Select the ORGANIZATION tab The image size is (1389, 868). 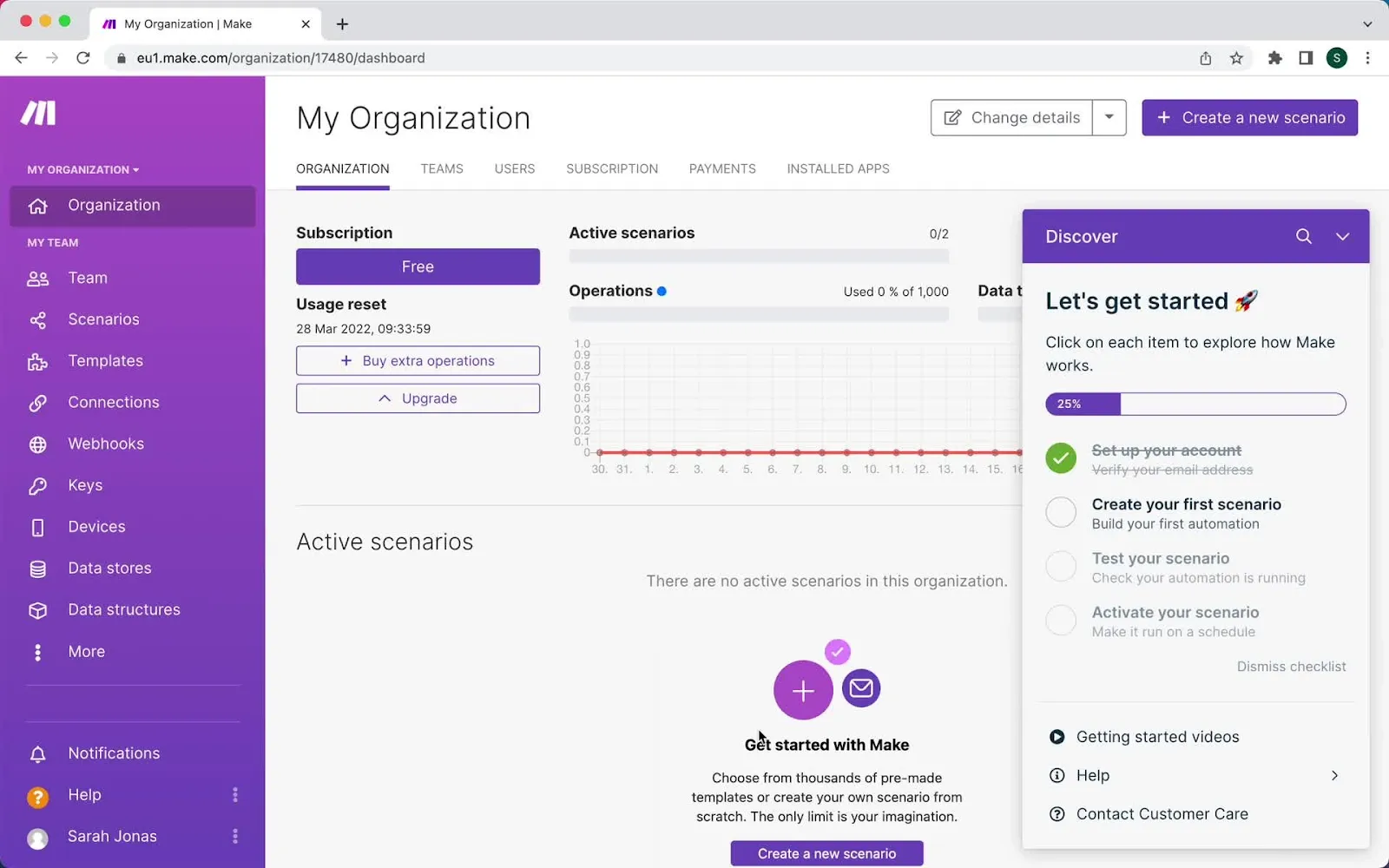tap(343, 169)
